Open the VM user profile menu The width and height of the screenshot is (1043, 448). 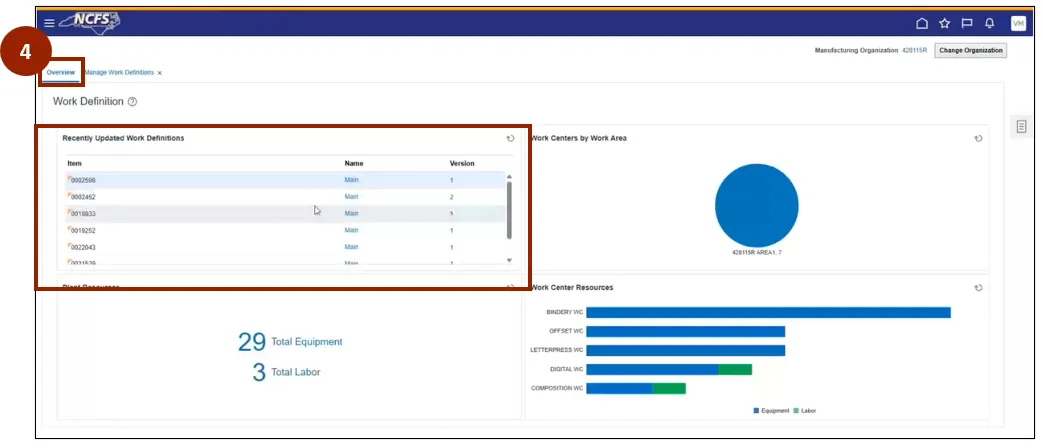coord(1018,23)
